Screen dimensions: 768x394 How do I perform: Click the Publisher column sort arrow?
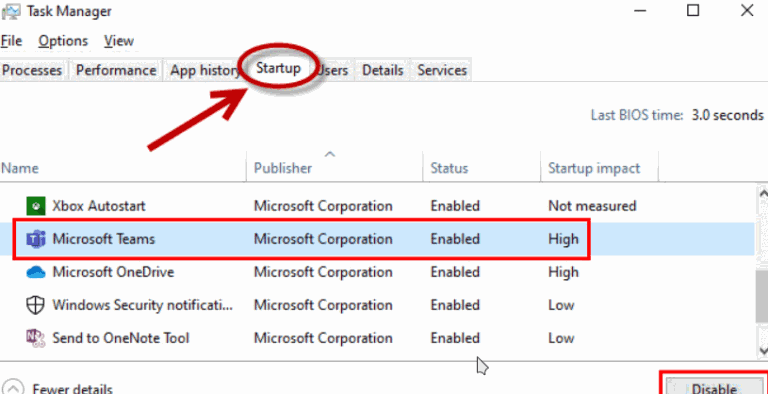(330, 155)
